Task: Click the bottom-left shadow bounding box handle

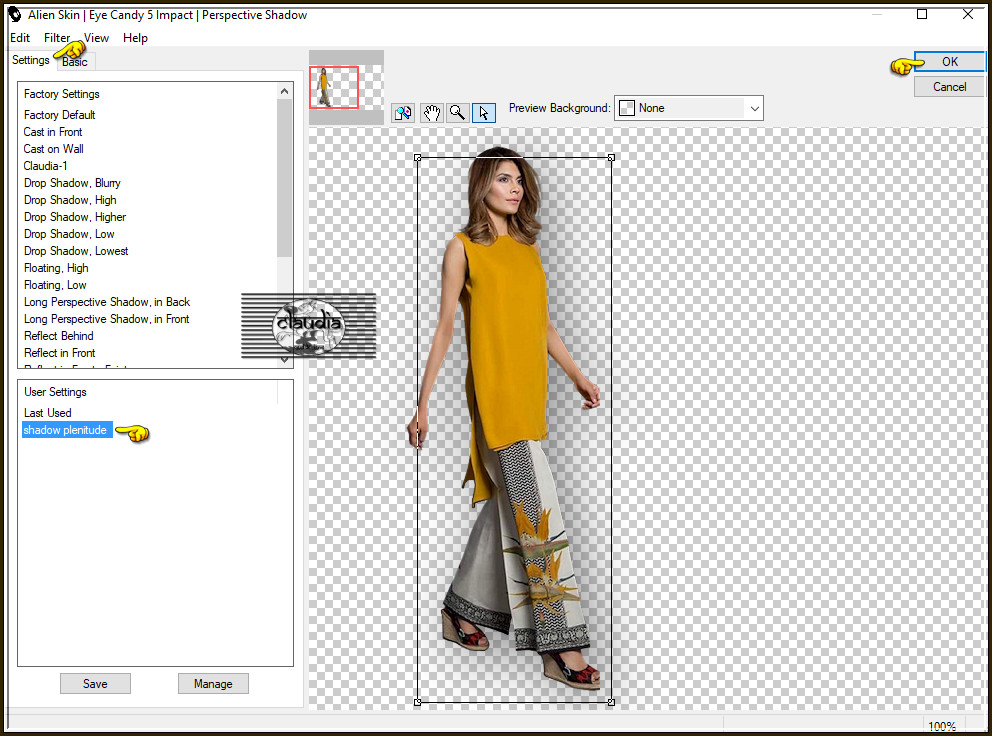Action: (x=418, y=702)
